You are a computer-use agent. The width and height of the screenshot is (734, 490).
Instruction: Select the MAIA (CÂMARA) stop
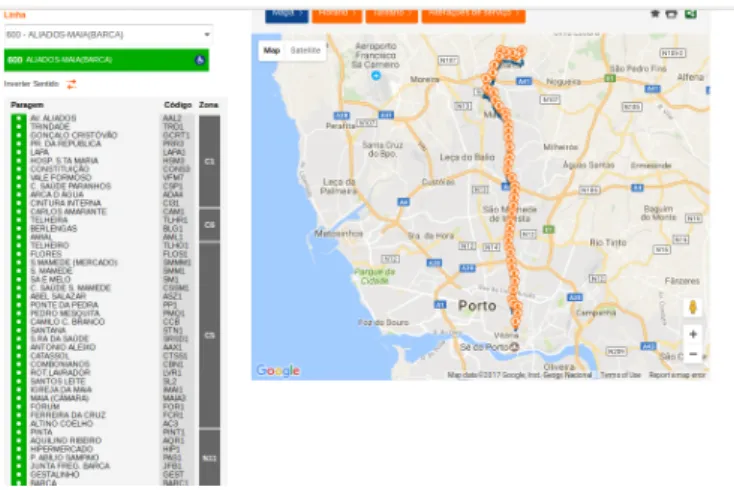coord(59,398)
